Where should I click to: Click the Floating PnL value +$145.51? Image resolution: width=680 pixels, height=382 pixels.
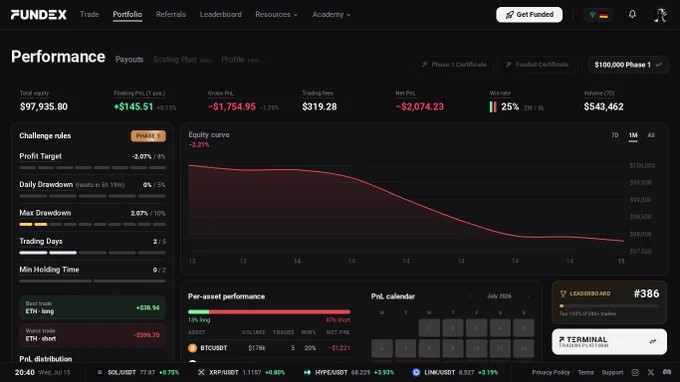coord(134,107)
